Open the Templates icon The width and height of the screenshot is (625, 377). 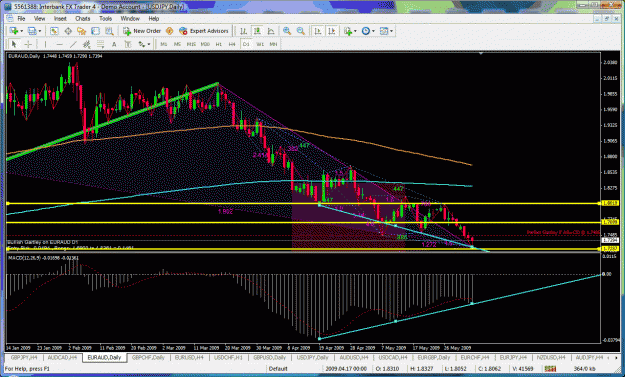pos(384,31)
